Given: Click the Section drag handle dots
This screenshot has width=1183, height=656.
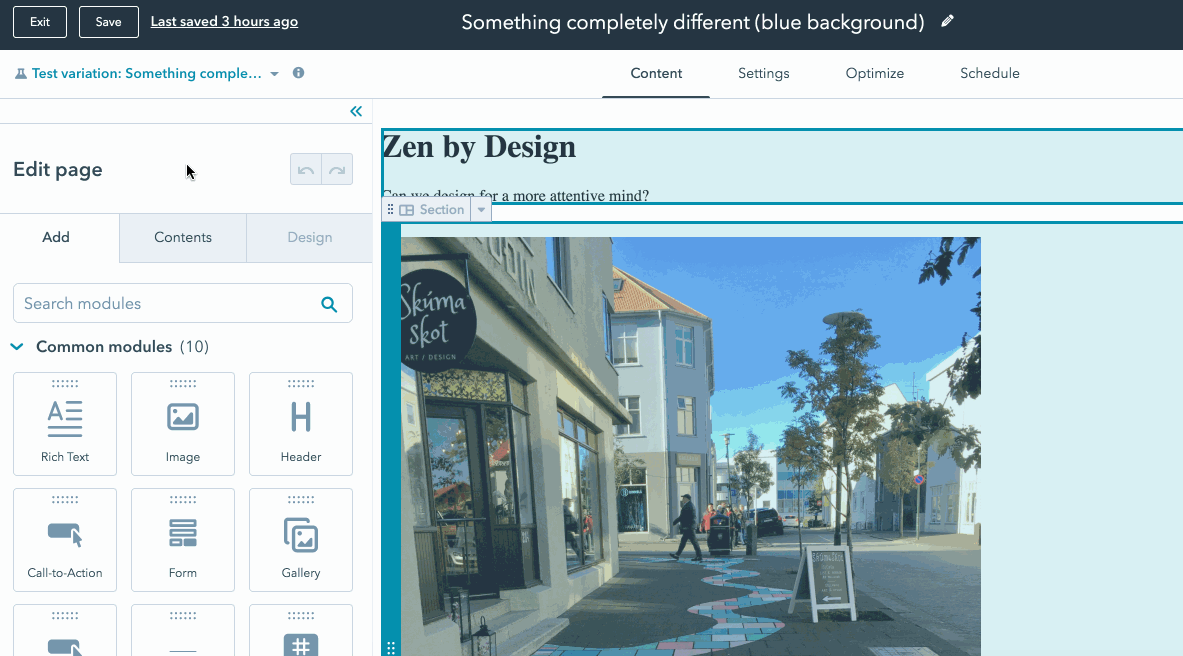Looking at the screenshot, I should pyautogui.click(x=390, y=210).
